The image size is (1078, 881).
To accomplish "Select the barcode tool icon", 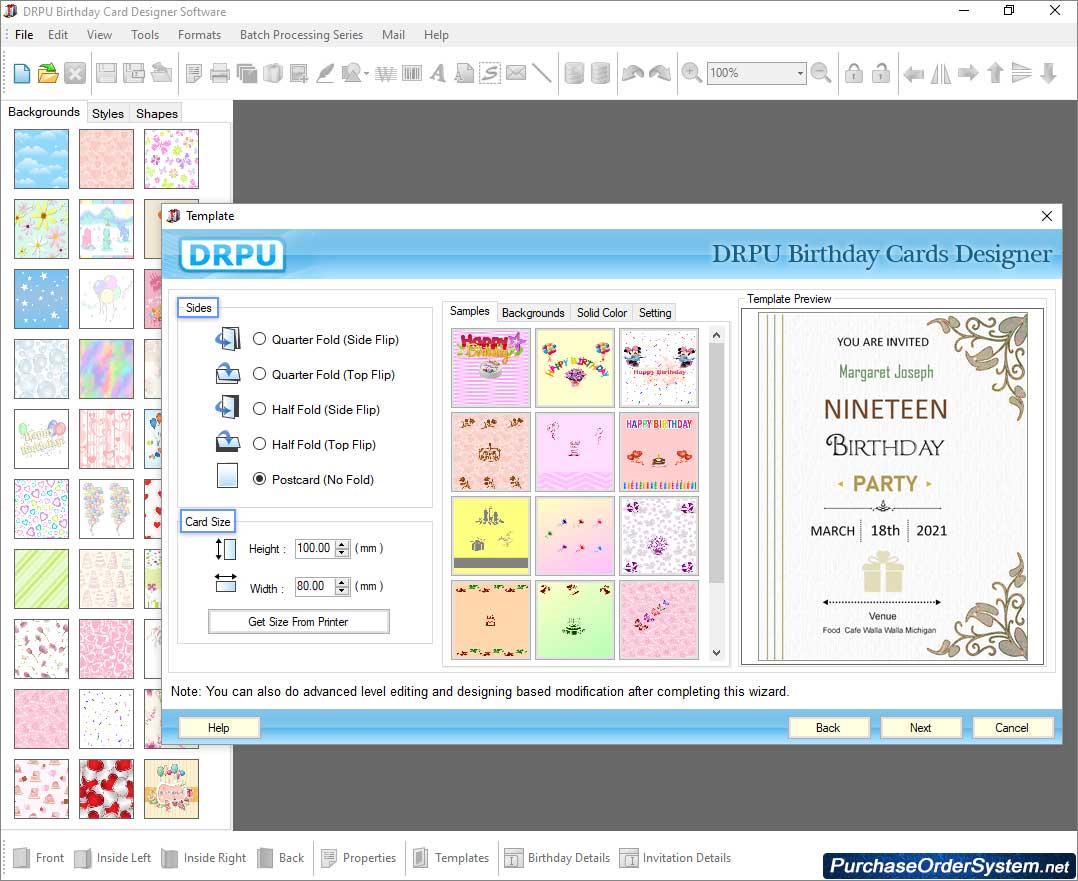I will tap(412, 73).
